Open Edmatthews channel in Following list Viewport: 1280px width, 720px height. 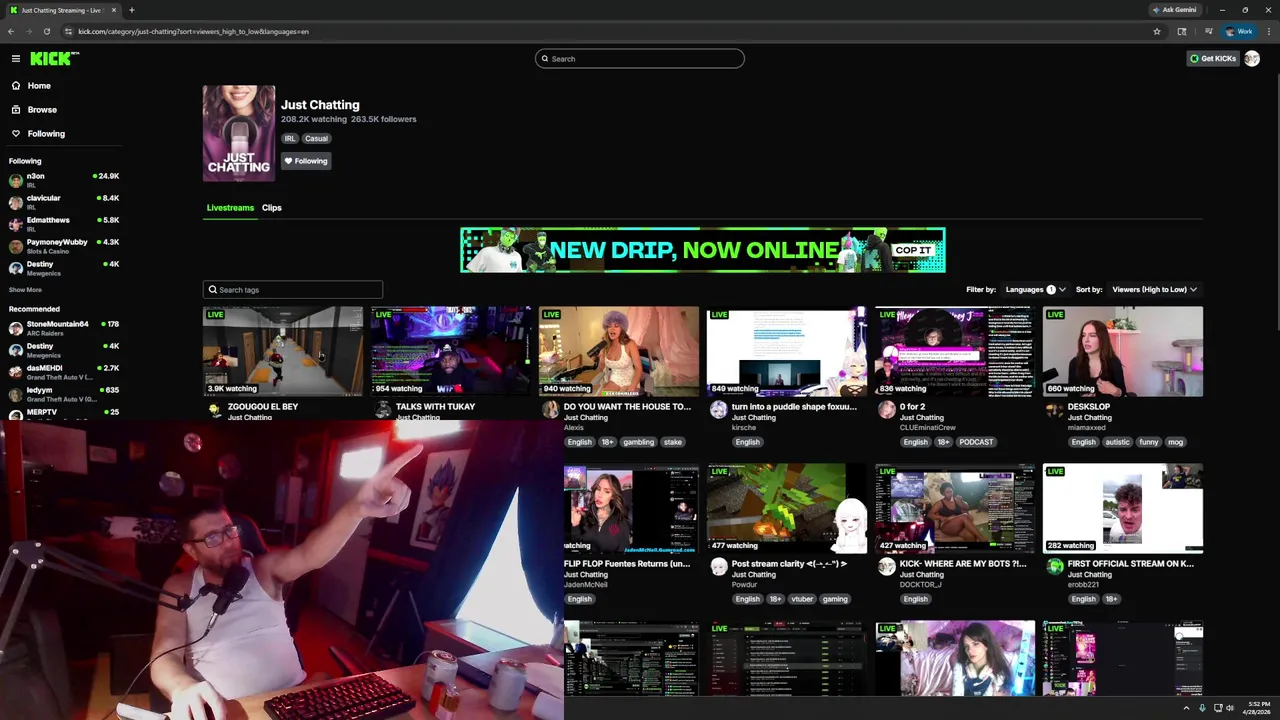pyautogui.click(x=64, y=223)
